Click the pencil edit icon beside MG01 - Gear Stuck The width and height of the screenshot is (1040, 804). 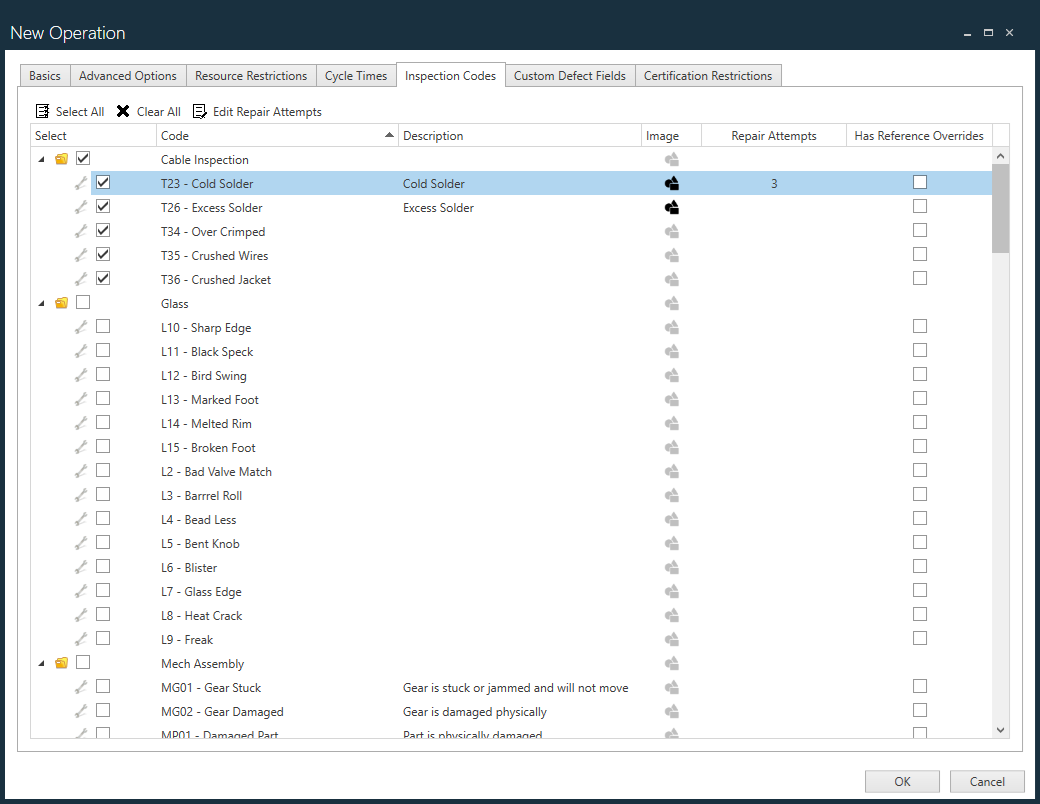point(81,687)
